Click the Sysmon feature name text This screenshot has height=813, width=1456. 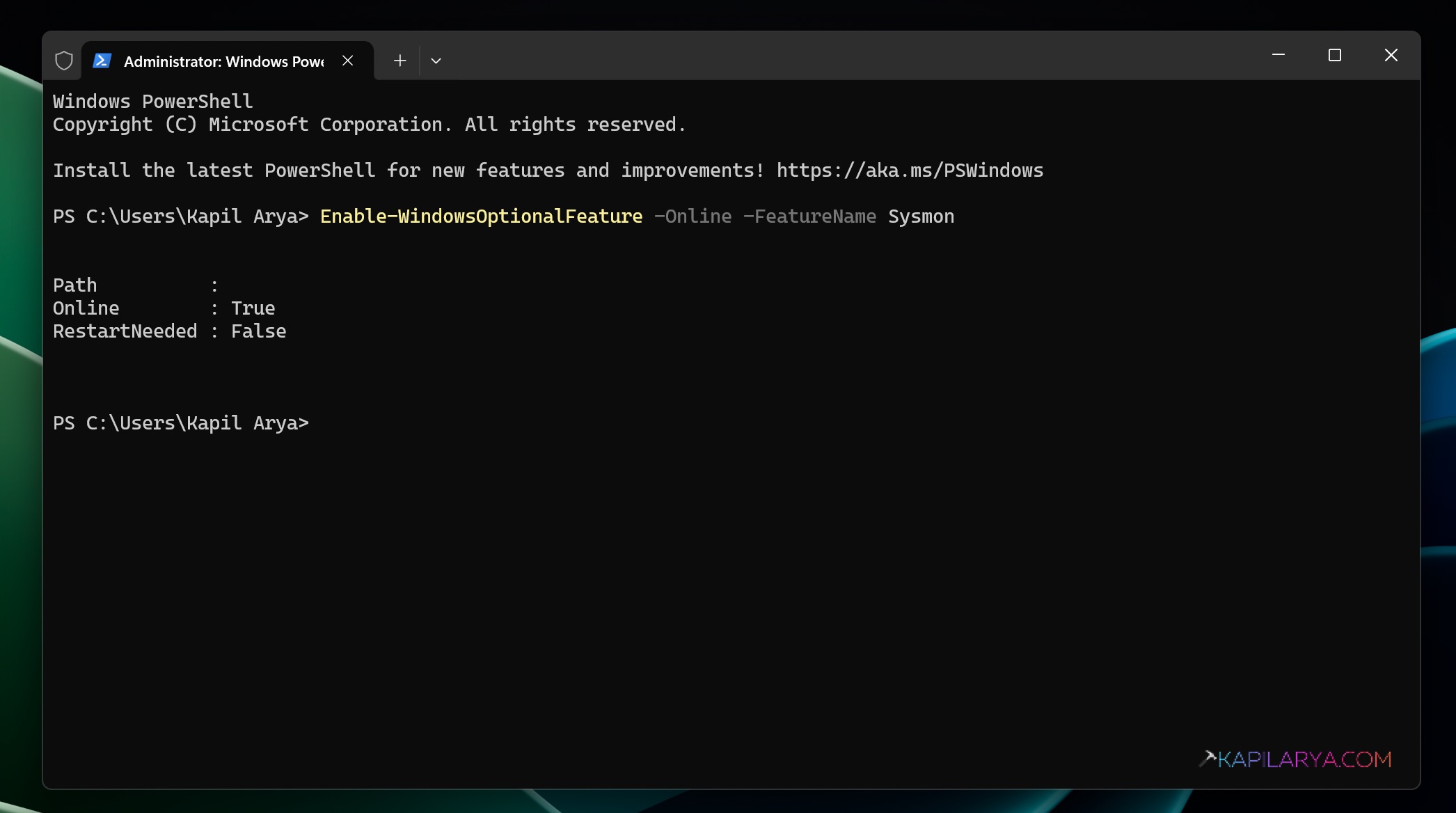[x=920, y=216]
